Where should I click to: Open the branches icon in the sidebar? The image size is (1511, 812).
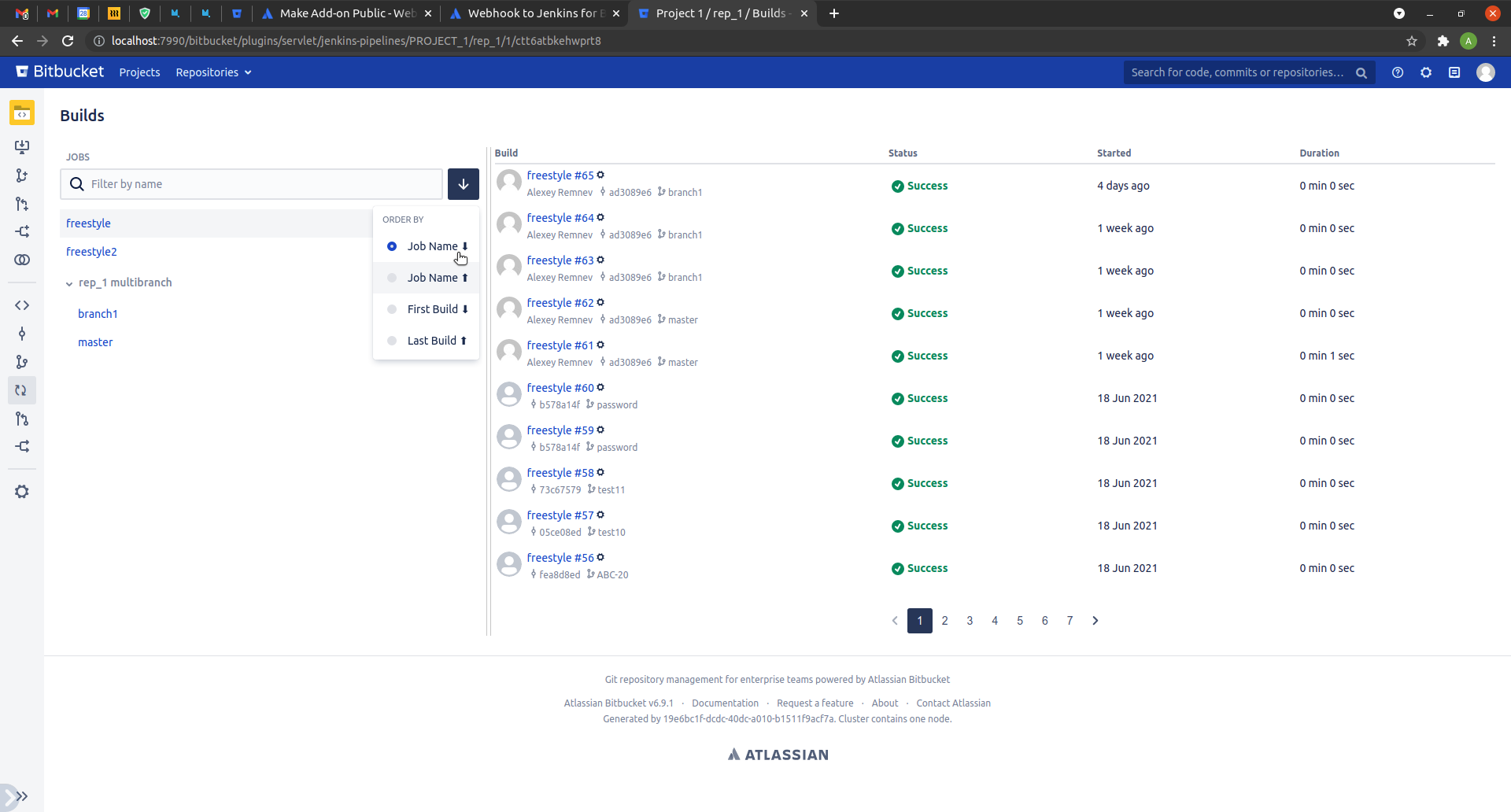pos(22,363)
